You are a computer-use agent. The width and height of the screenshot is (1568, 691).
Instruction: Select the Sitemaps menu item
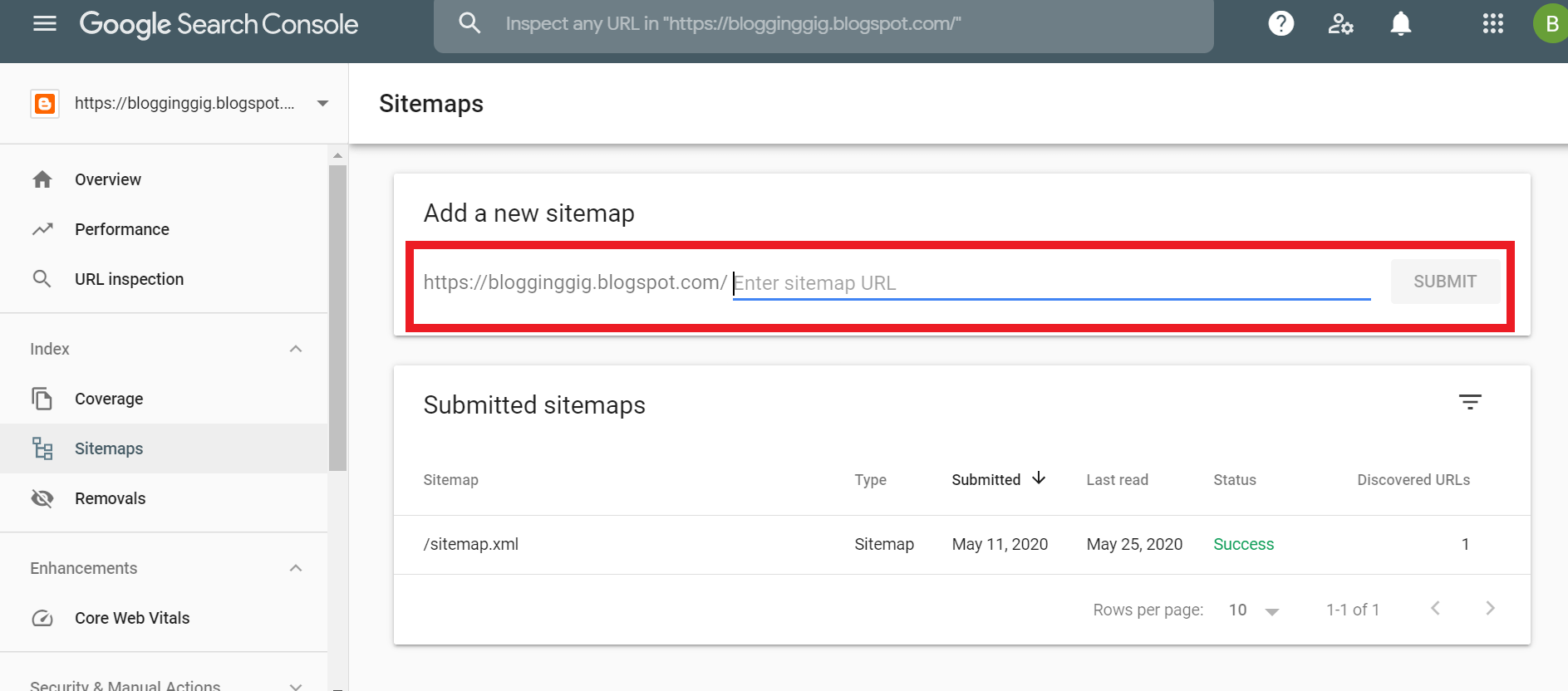pos(165,448)
